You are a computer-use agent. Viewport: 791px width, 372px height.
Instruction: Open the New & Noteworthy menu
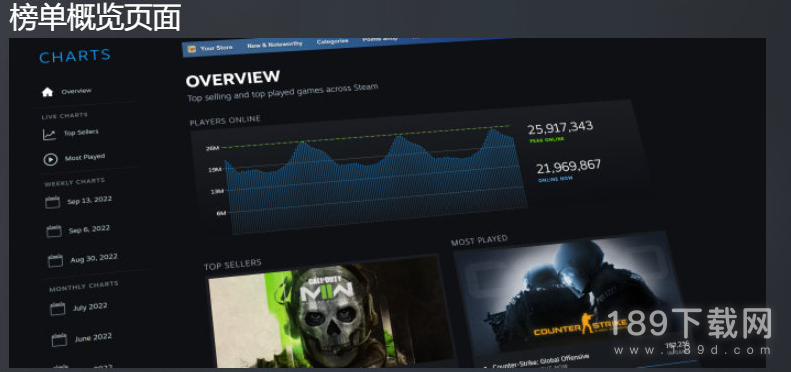[275, 44]
